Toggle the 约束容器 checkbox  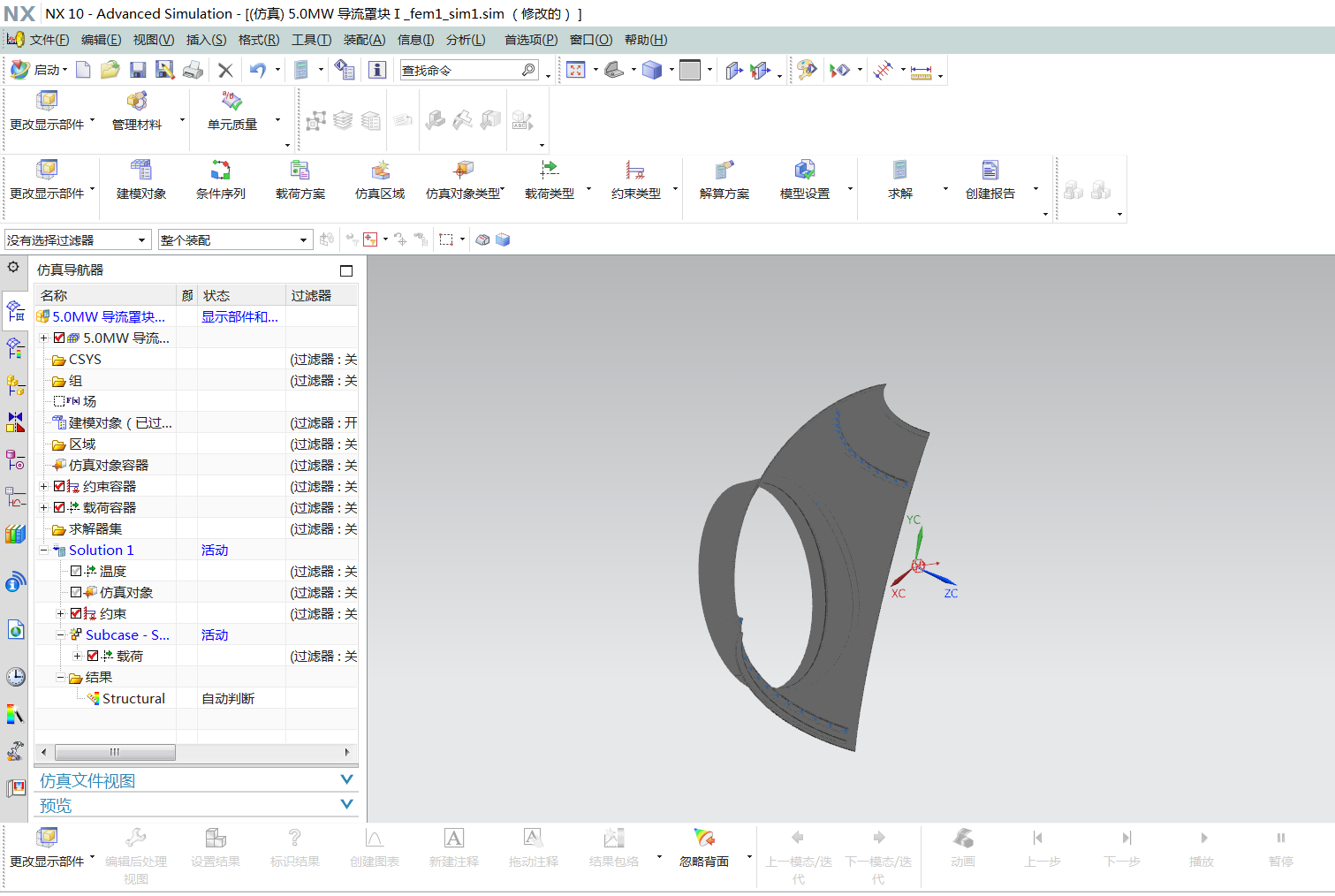(59, 486)
